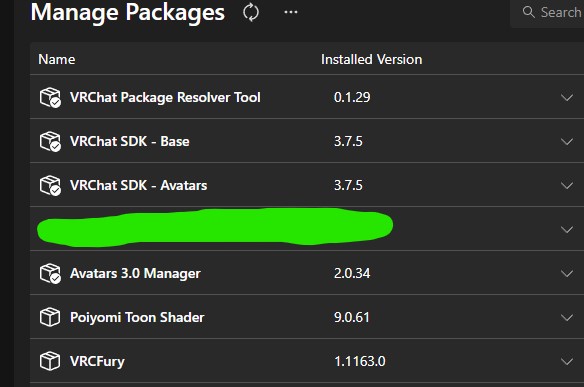Click the VRCFury package icon
Image resolution: width=584 pixels, height=387 pixels.
[50, 361]
